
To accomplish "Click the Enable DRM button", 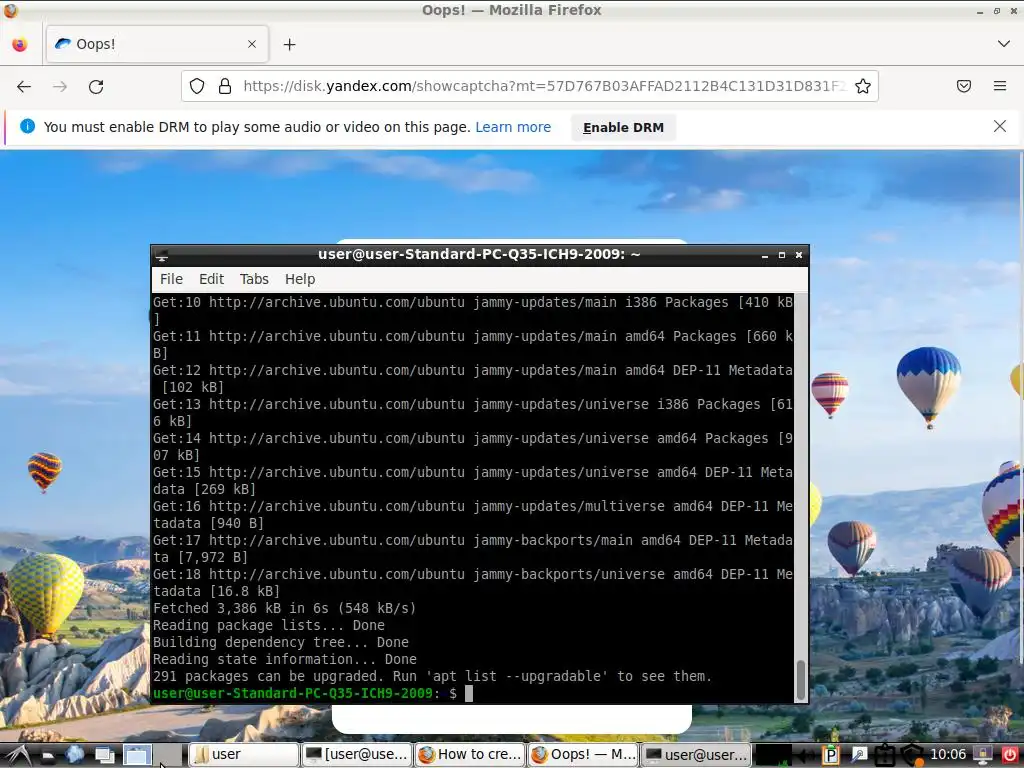I will pyautogui.click(x=623, y=127).
